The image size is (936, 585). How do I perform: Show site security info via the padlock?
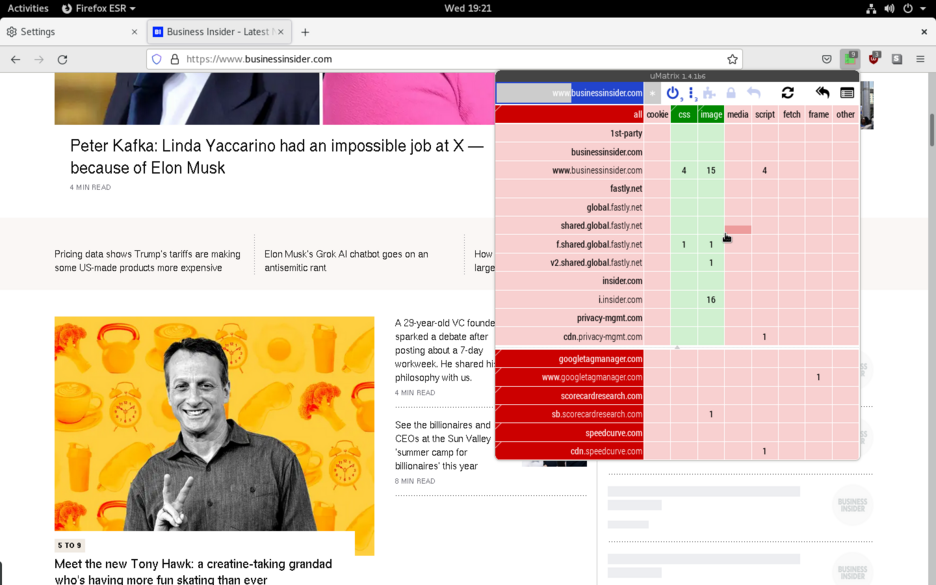click(x=175, y=59)
